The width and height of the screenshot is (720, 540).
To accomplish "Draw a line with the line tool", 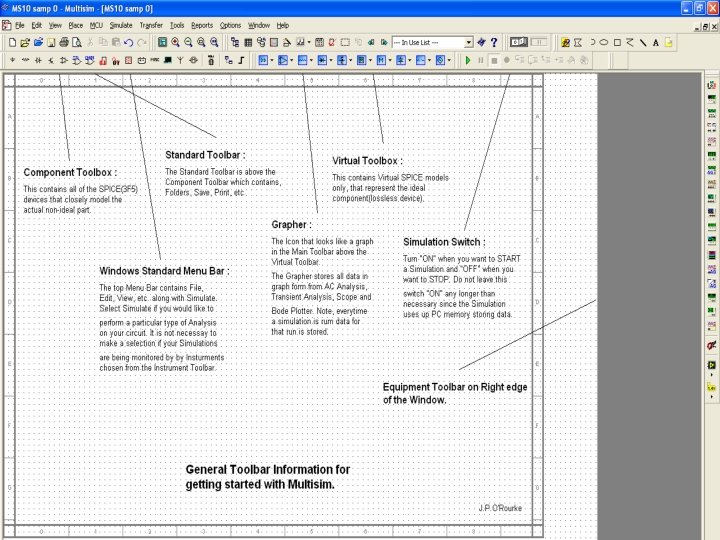I will point(643,42).
